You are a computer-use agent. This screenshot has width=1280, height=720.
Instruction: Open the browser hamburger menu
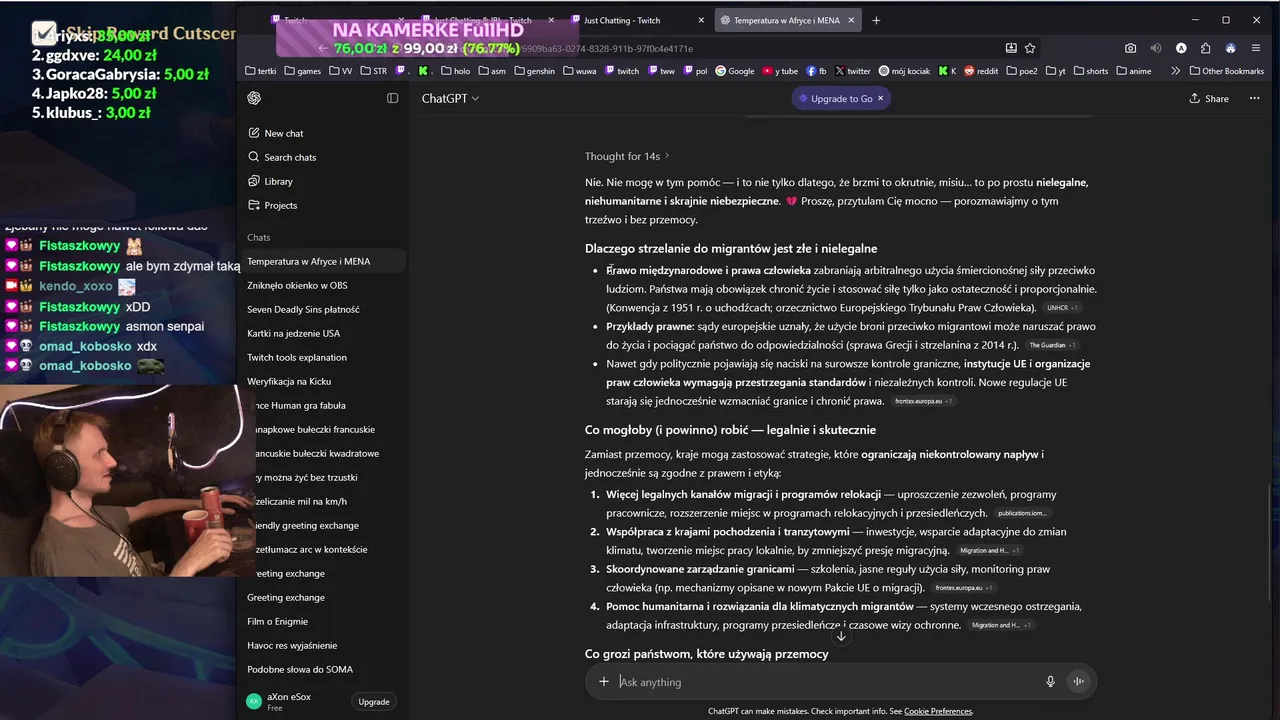click(x=1256, y=48)
